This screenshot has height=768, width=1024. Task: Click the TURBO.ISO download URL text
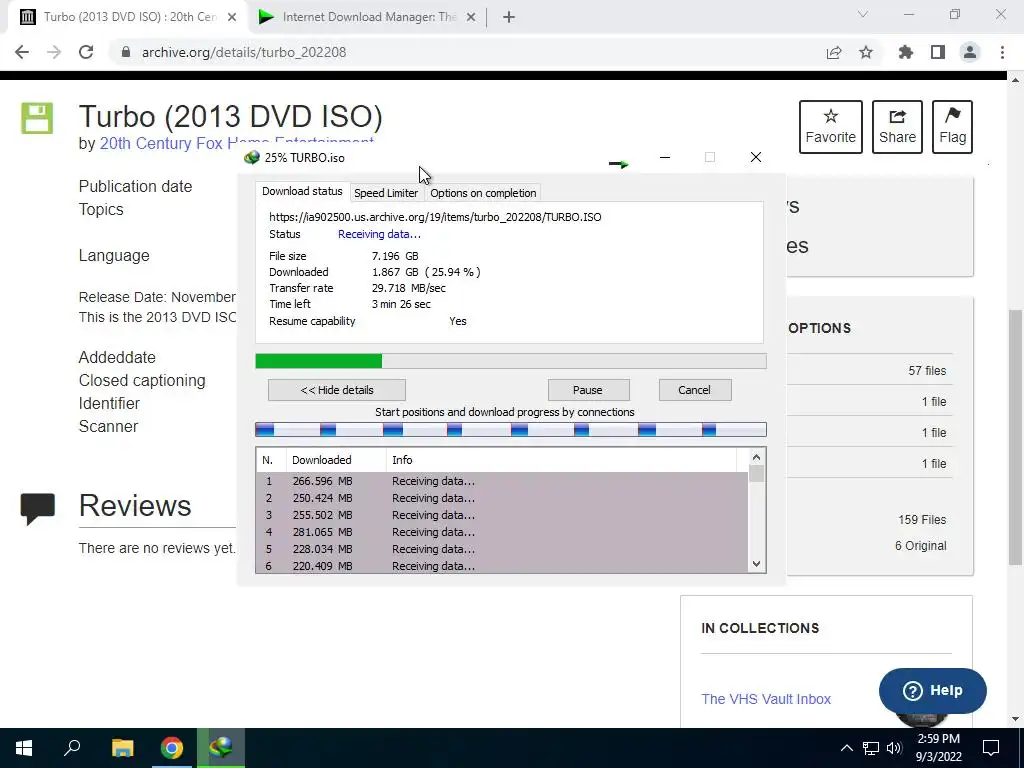tap(435, 217)
